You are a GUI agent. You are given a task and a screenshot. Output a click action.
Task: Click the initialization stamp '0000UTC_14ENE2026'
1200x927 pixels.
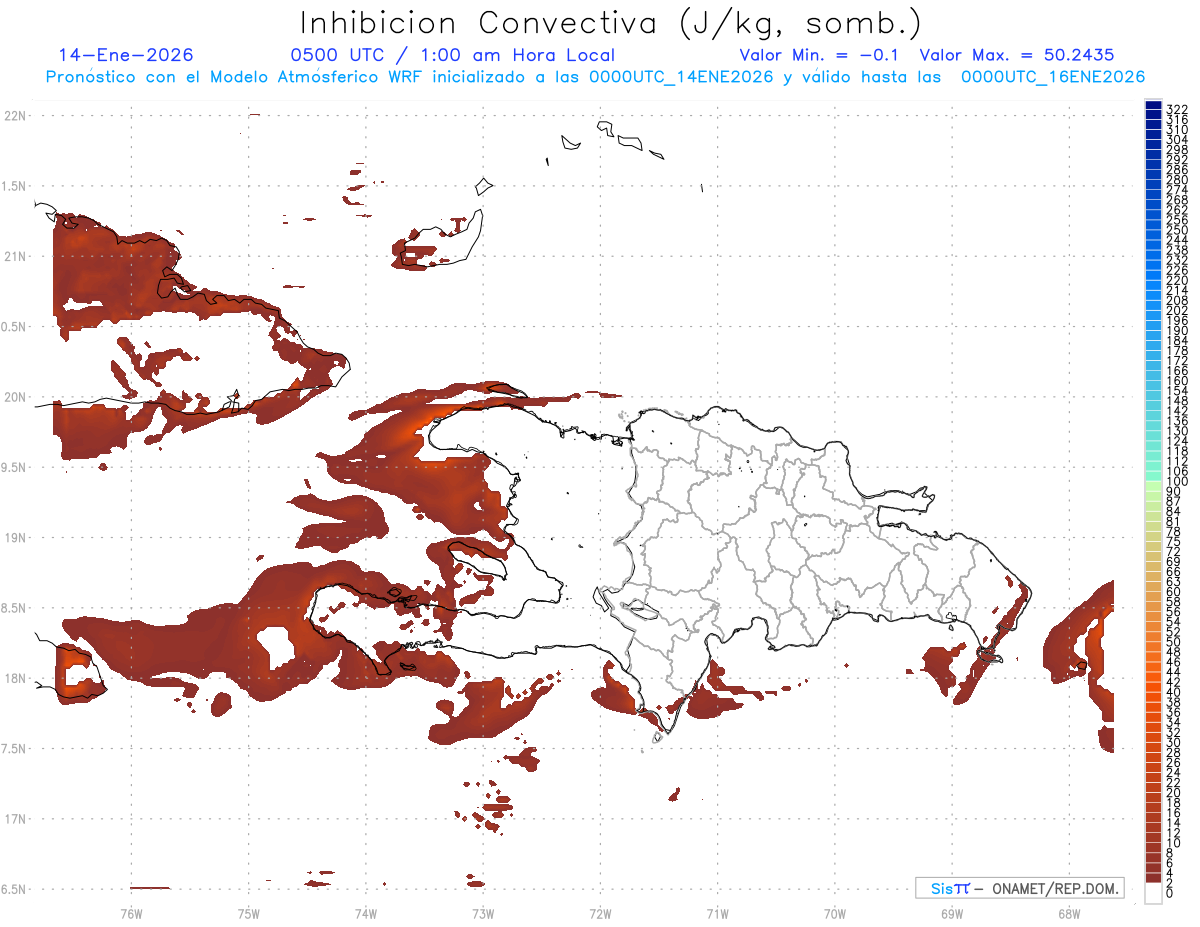[681, 77]
